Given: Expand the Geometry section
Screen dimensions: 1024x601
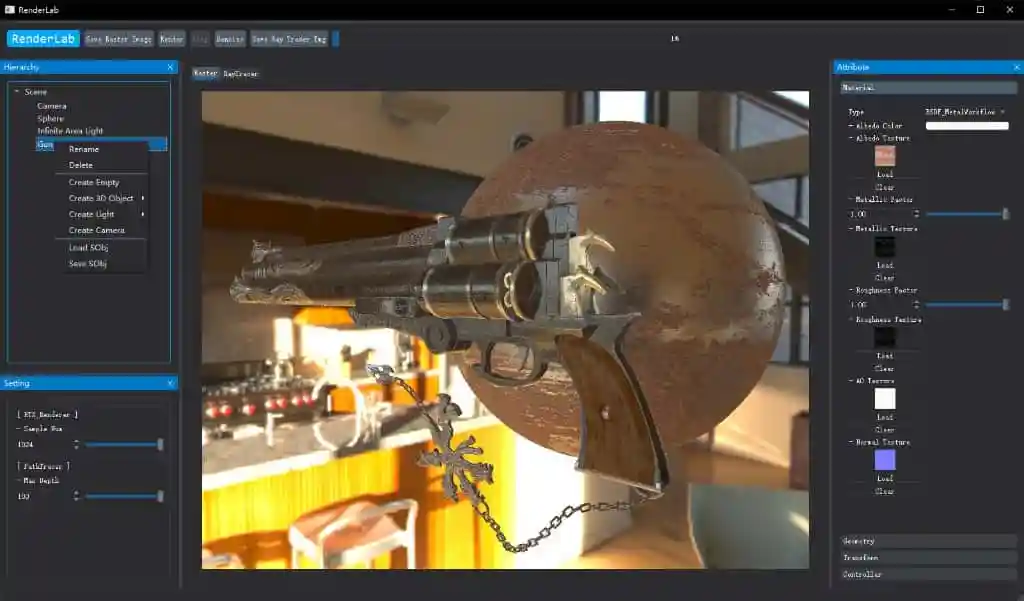Looking at the screenshot, I should (928, 542).
